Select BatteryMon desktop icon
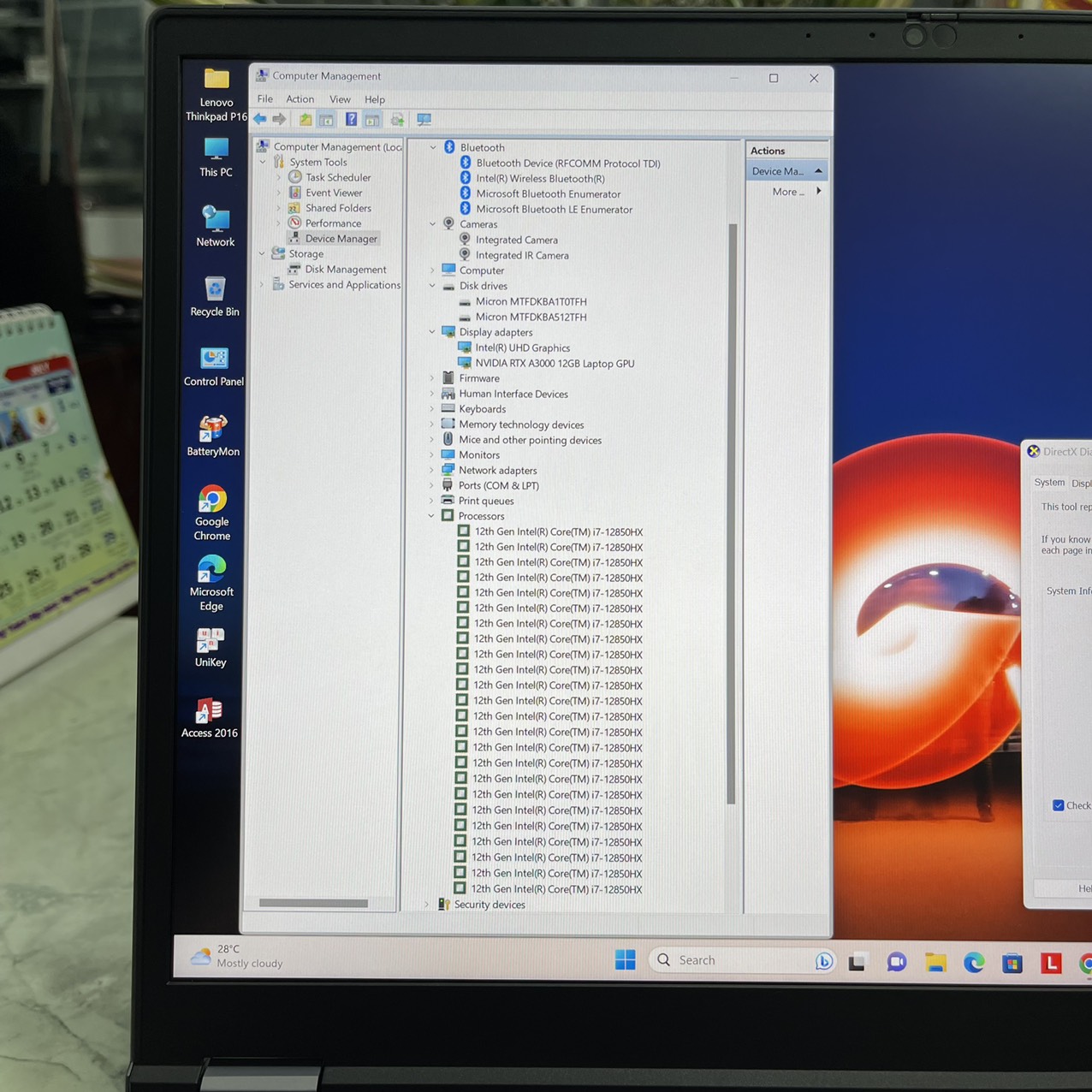Image resolution: width=1092 pixels, height=1092 pixels. 213,436
